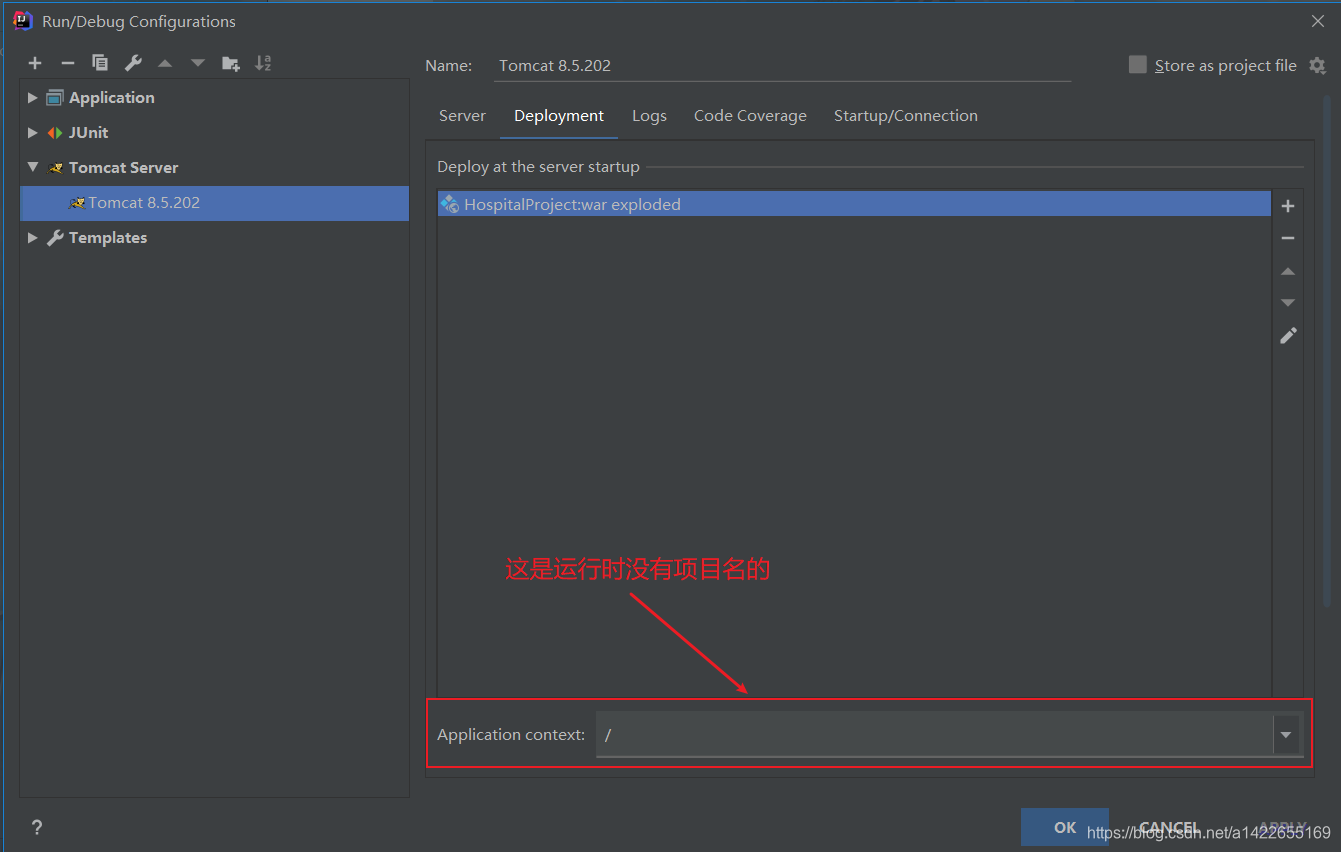This screenshot has width=1341, height=852.
Task: Click the JUnit tree label
Action: (x=89, y=133)
